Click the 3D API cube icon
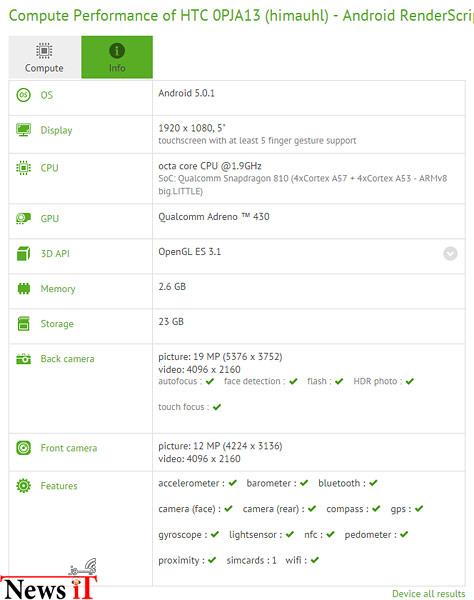474x600 pixels. 23,253
